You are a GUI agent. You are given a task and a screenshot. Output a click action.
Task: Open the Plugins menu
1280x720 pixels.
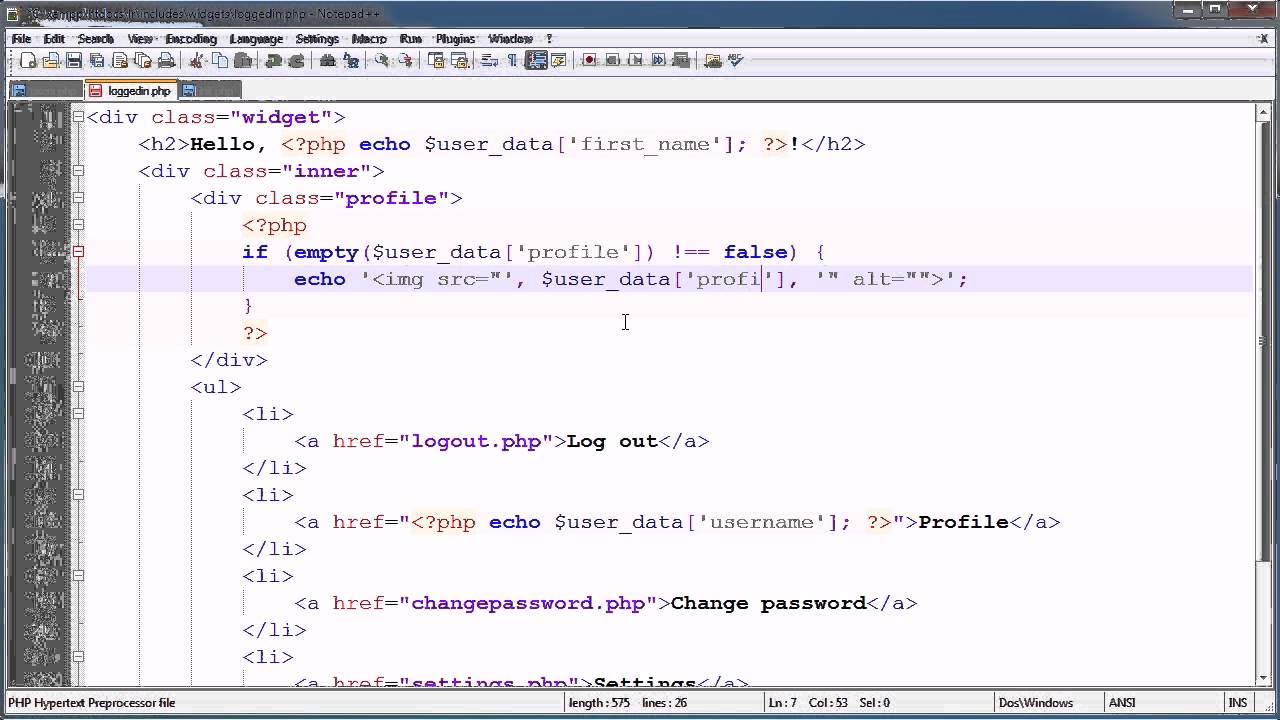(456, 39)
